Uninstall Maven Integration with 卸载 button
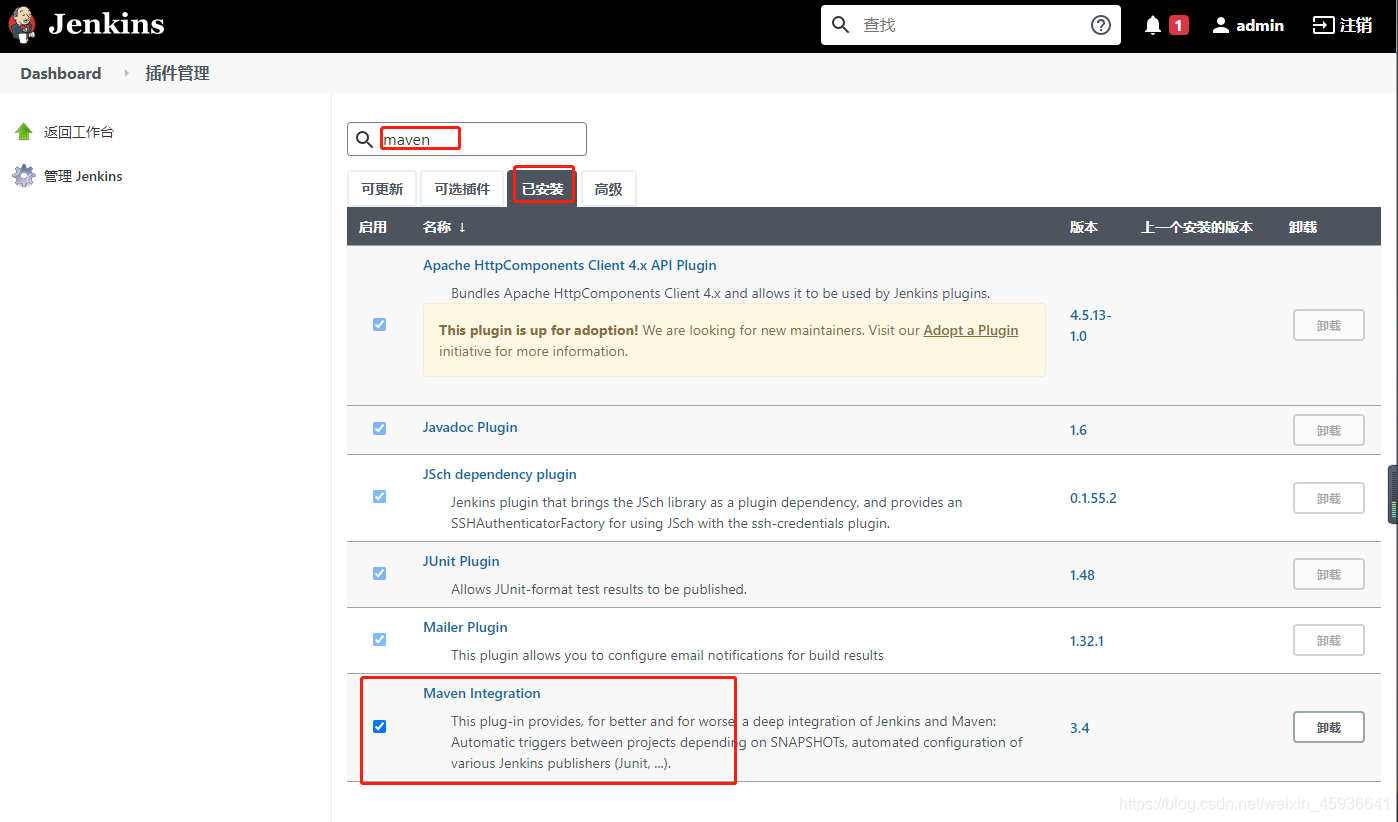The height and width of the screenshot is (822, 1398). tap(1328, 727)
